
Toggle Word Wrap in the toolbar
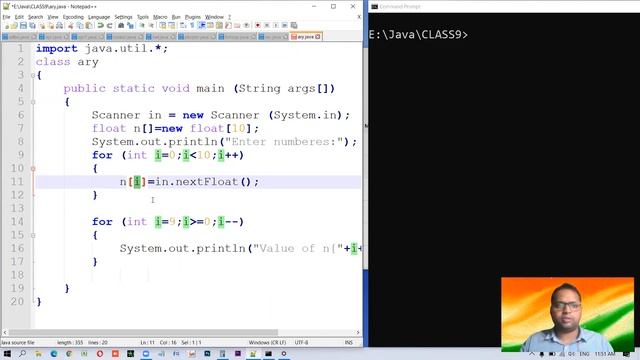[182, 25]
